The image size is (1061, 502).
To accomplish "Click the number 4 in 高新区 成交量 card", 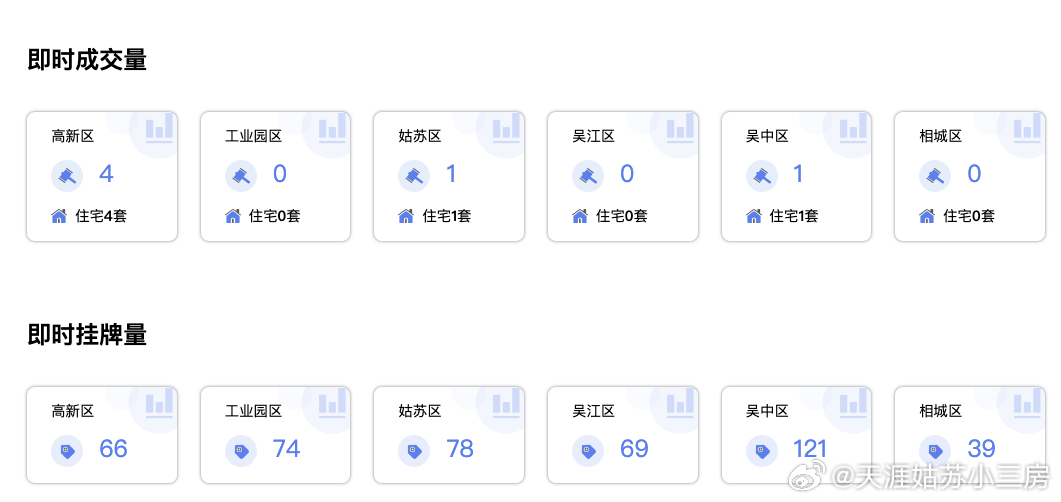I will [x=106, y=174].
